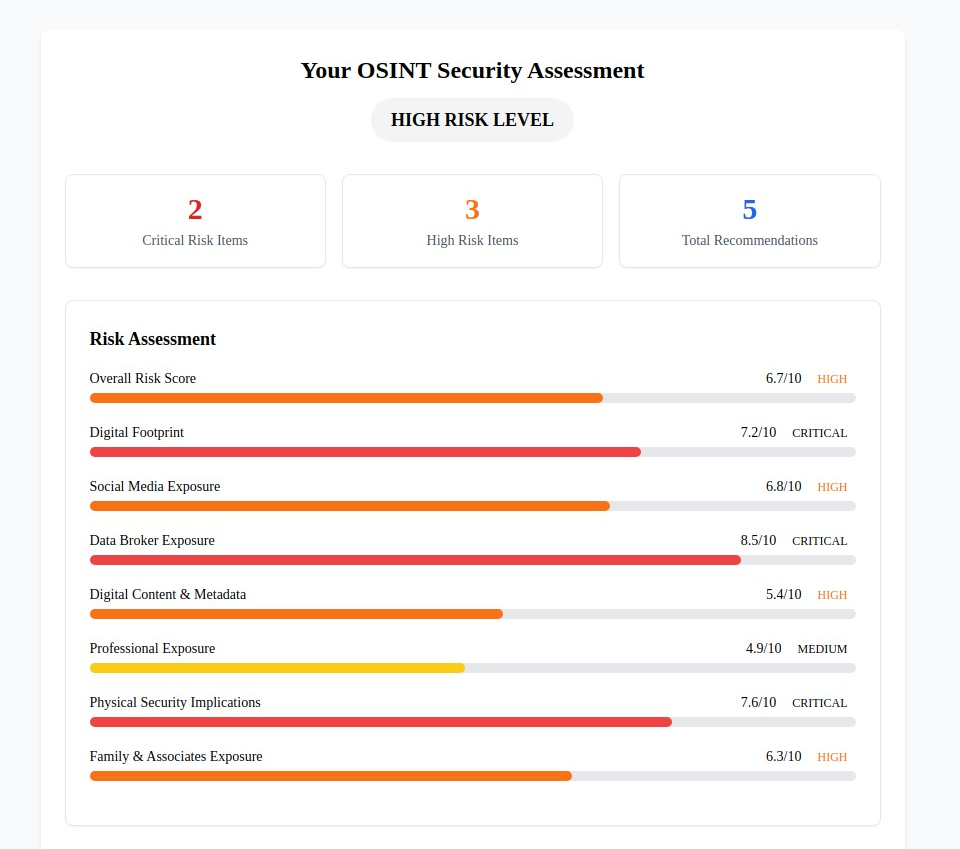Click the Your OSINT Security Assessment heading
960x849 pixels.
(x=472, y=71)
